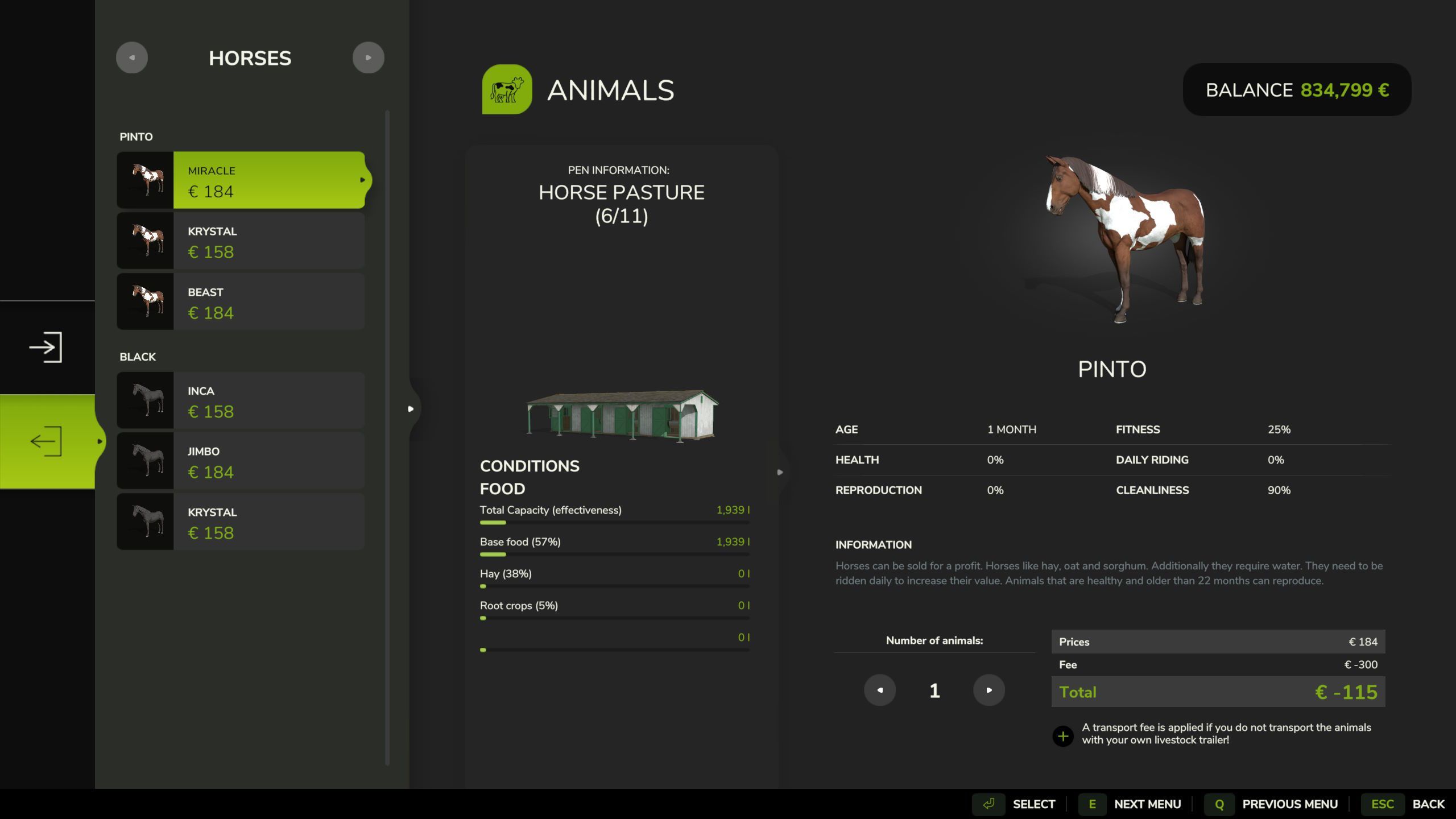The width and height of the screenshot is (1456, 819).
Task: Click the plus icon beside transport fee note
Action: click(x=1062, y=736)
